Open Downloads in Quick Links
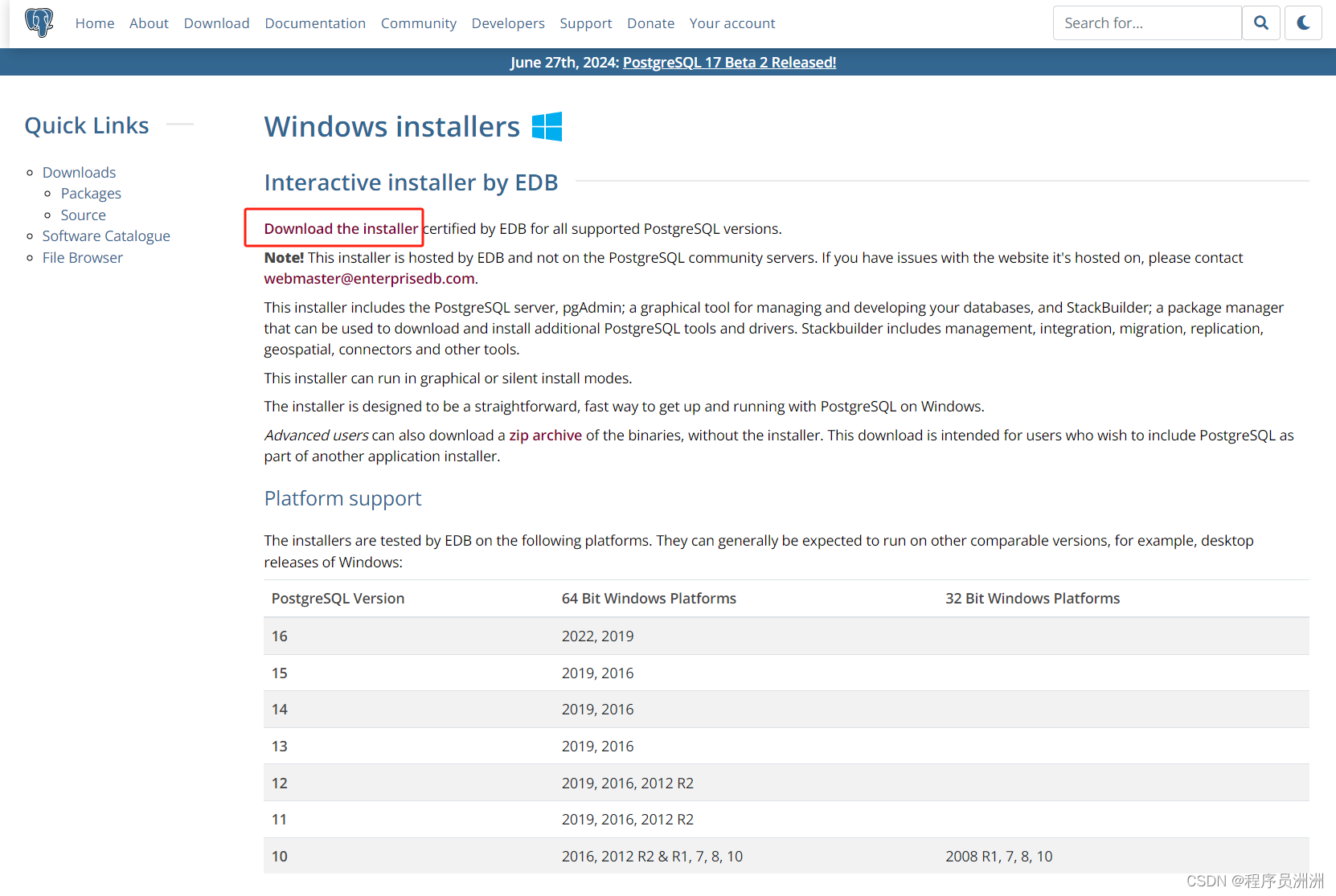Image resolution: width=1336 pixels, height=896 pixels. coord(79,173)
